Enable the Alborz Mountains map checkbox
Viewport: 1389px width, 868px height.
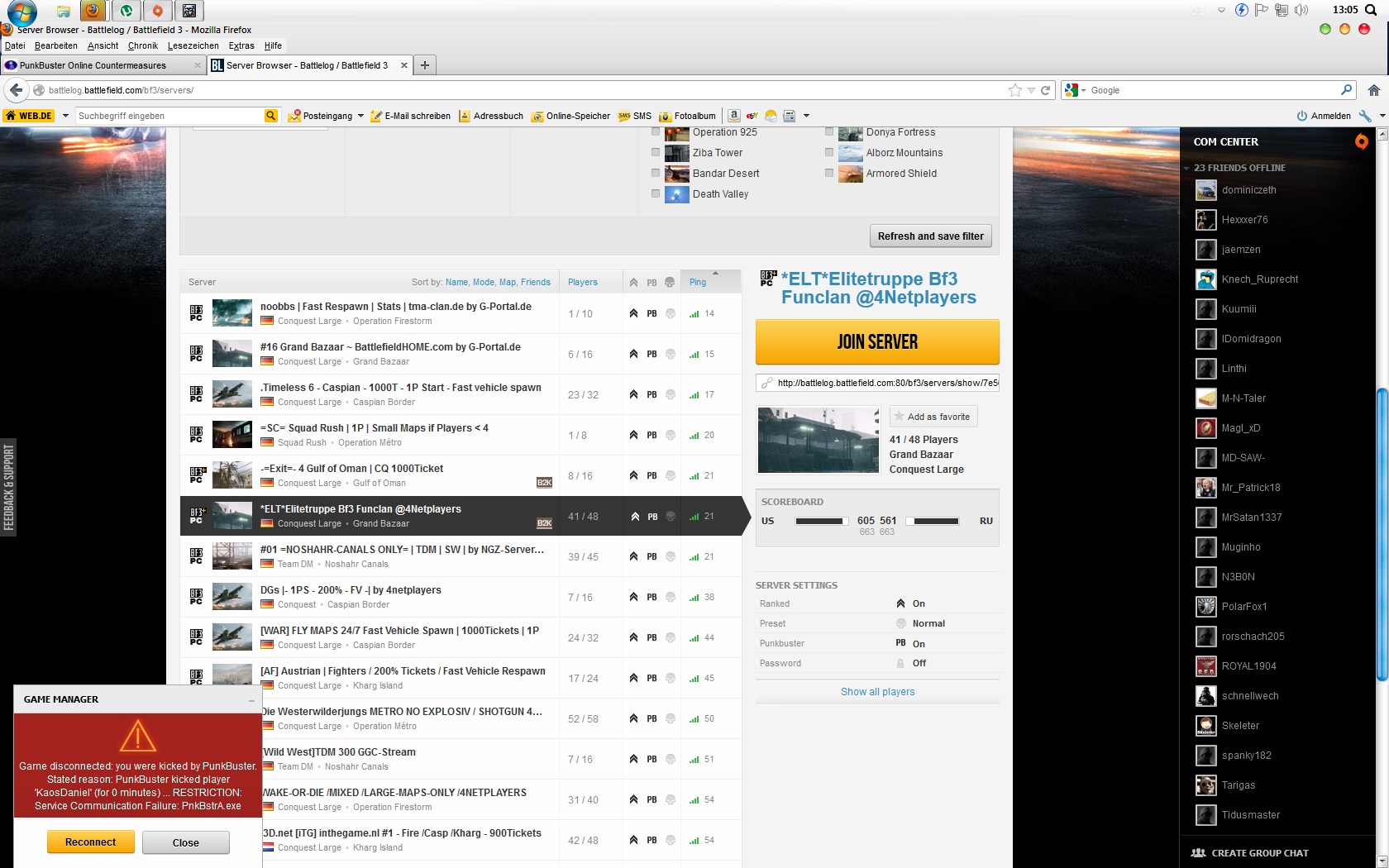pos(829,153)
